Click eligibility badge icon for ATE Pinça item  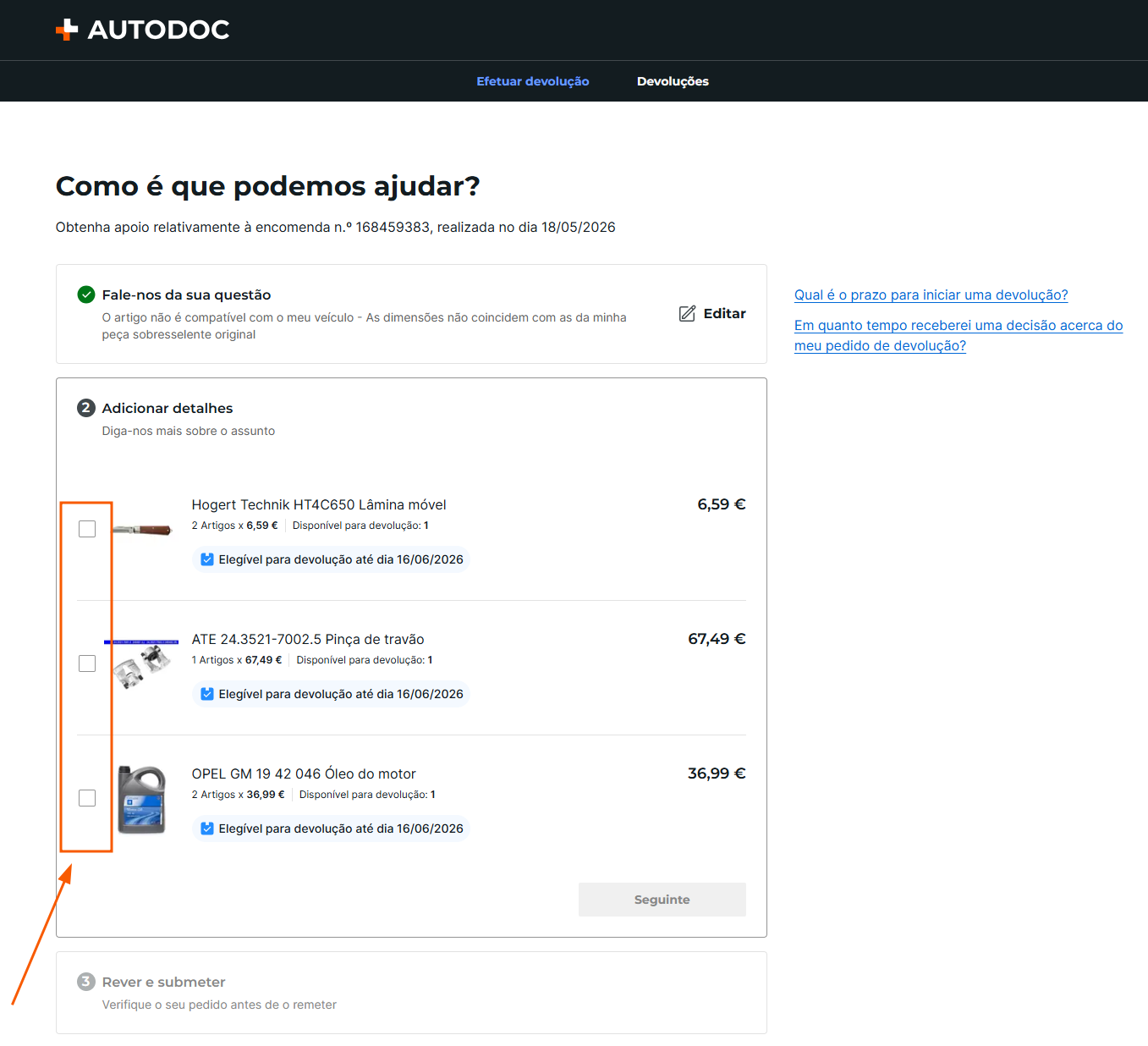pyautogui.click(x=207, y=694)
